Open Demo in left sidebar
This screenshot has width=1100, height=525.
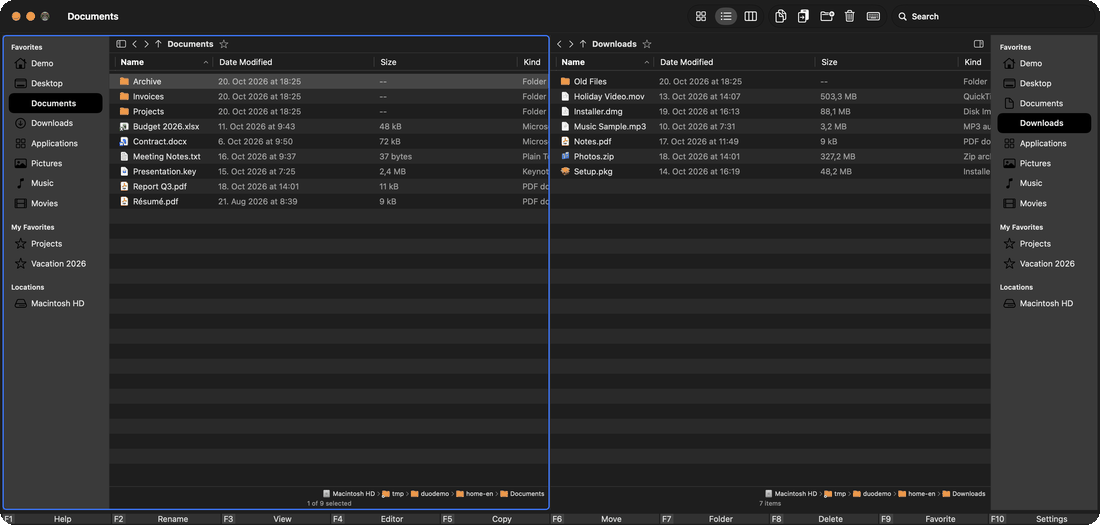55,63
